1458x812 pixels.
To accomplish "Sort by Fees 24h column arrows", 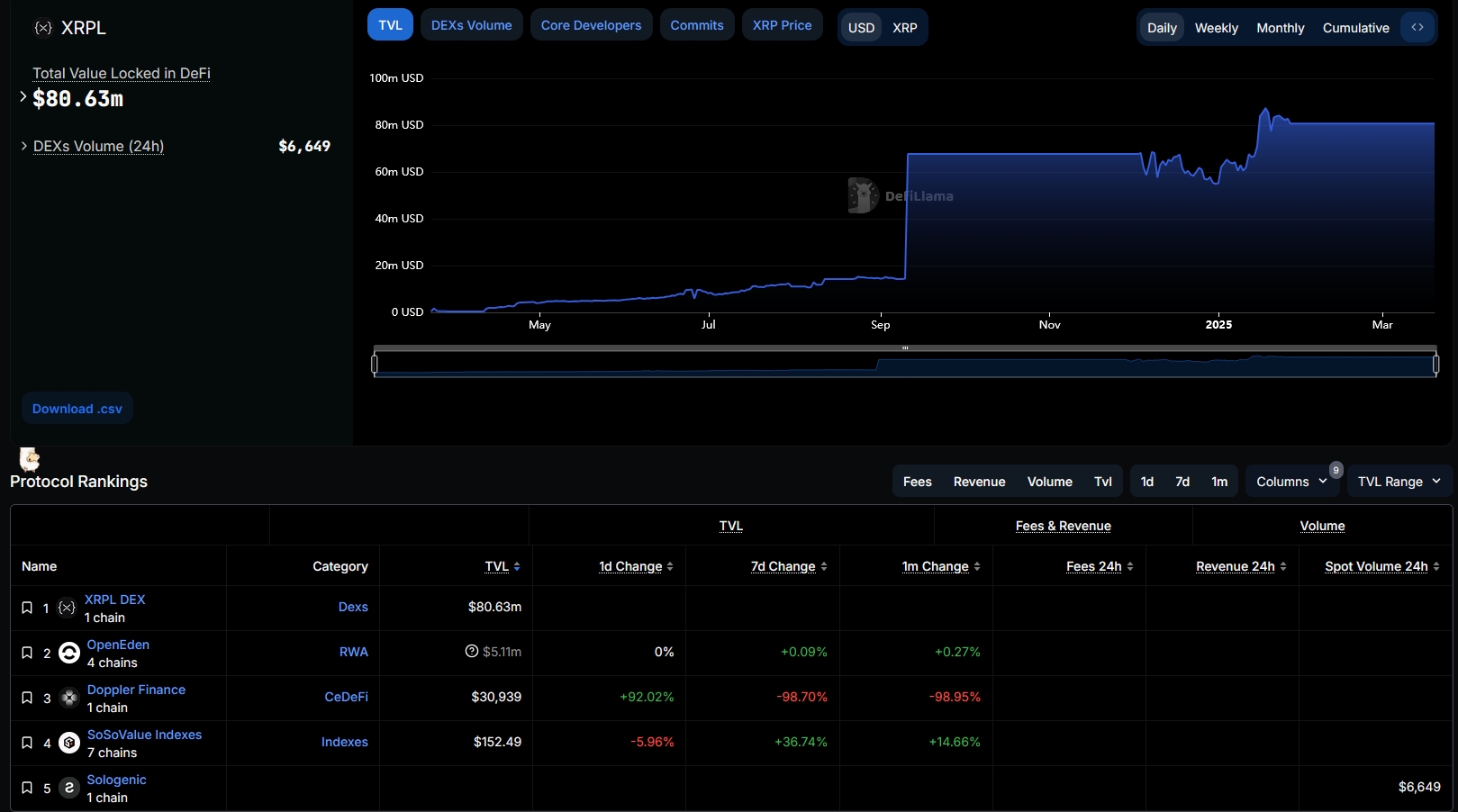I will pos(1130,566).
